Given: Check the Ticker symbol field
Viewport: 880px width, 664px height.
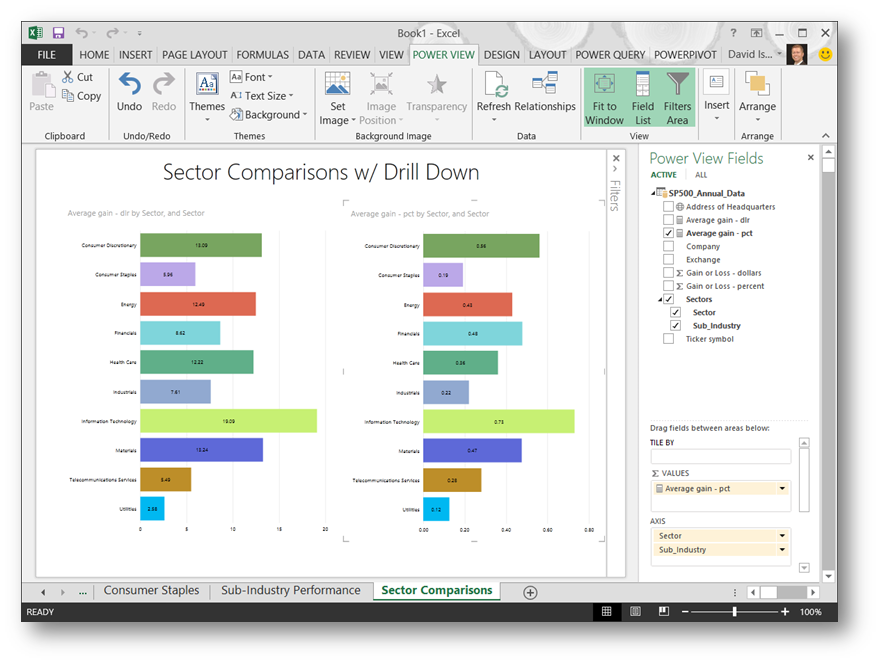Looking at the screenshot, I should tap(668, 339).
